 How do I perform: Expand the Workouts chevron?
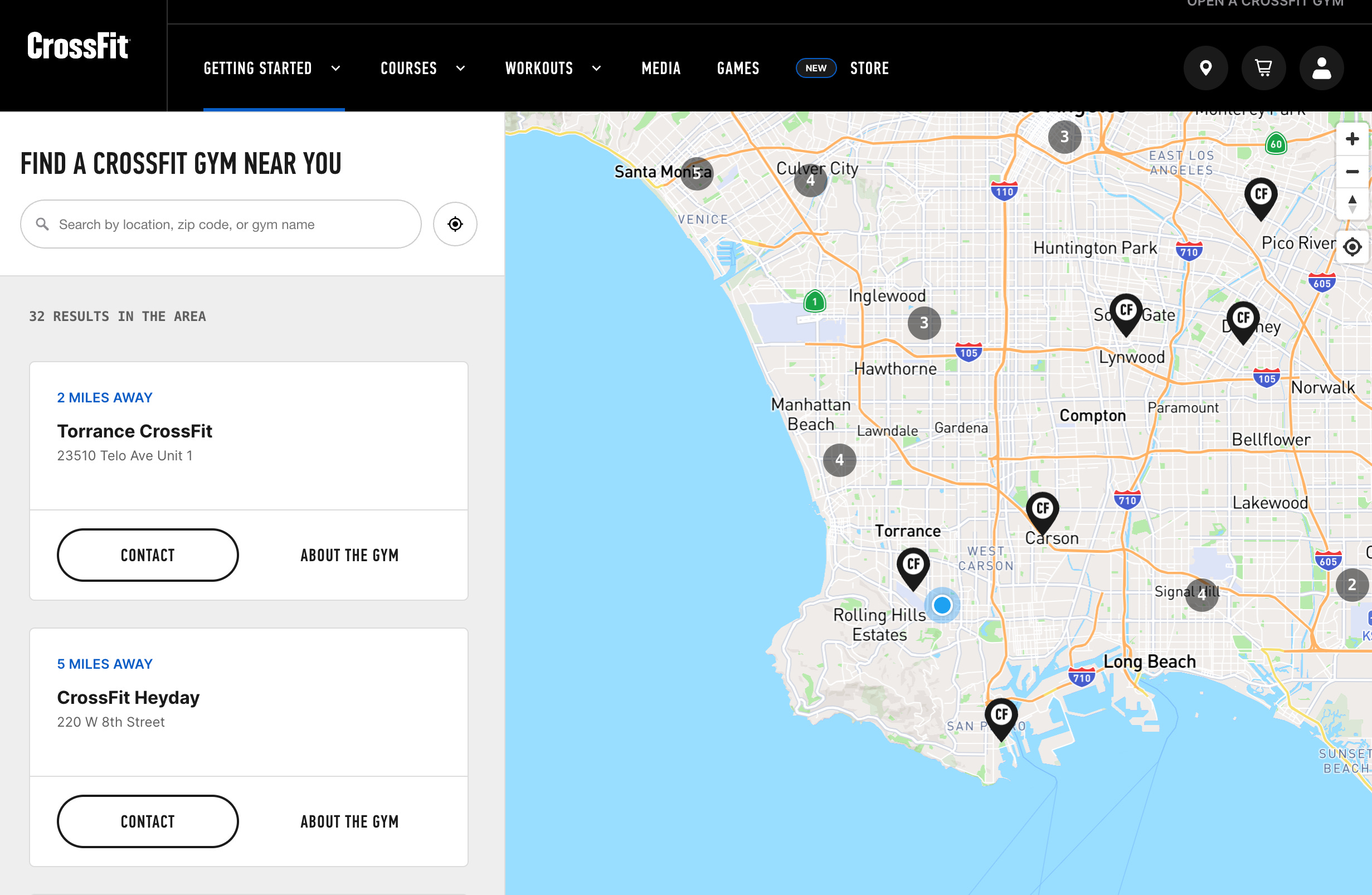pos(597,68)
